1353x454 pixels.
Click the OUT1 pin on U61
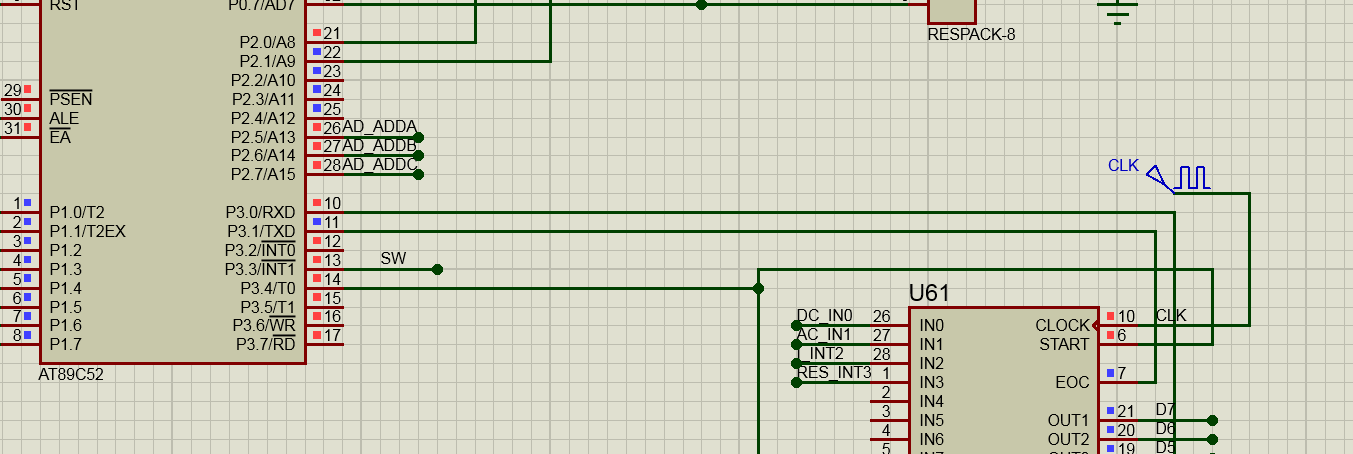1068,420
